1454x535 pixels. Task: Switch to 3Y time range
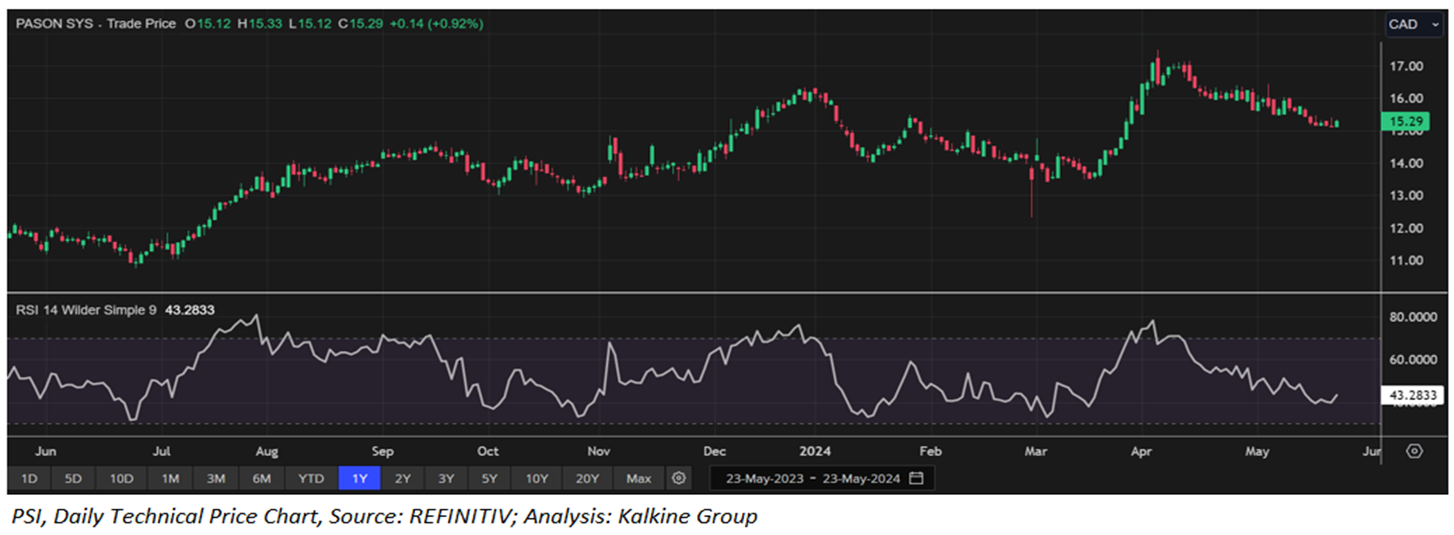pos(447,479)
